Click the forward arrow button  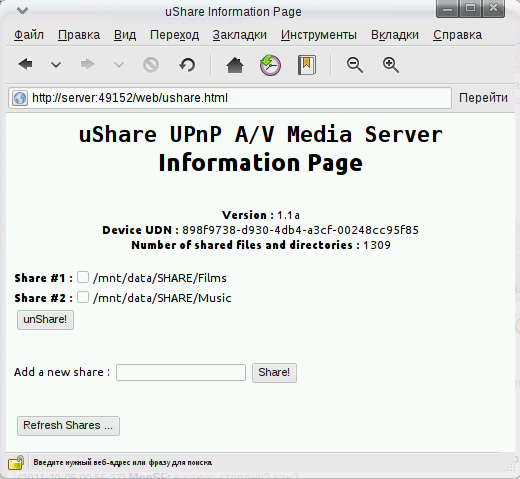tap(88, 64)
